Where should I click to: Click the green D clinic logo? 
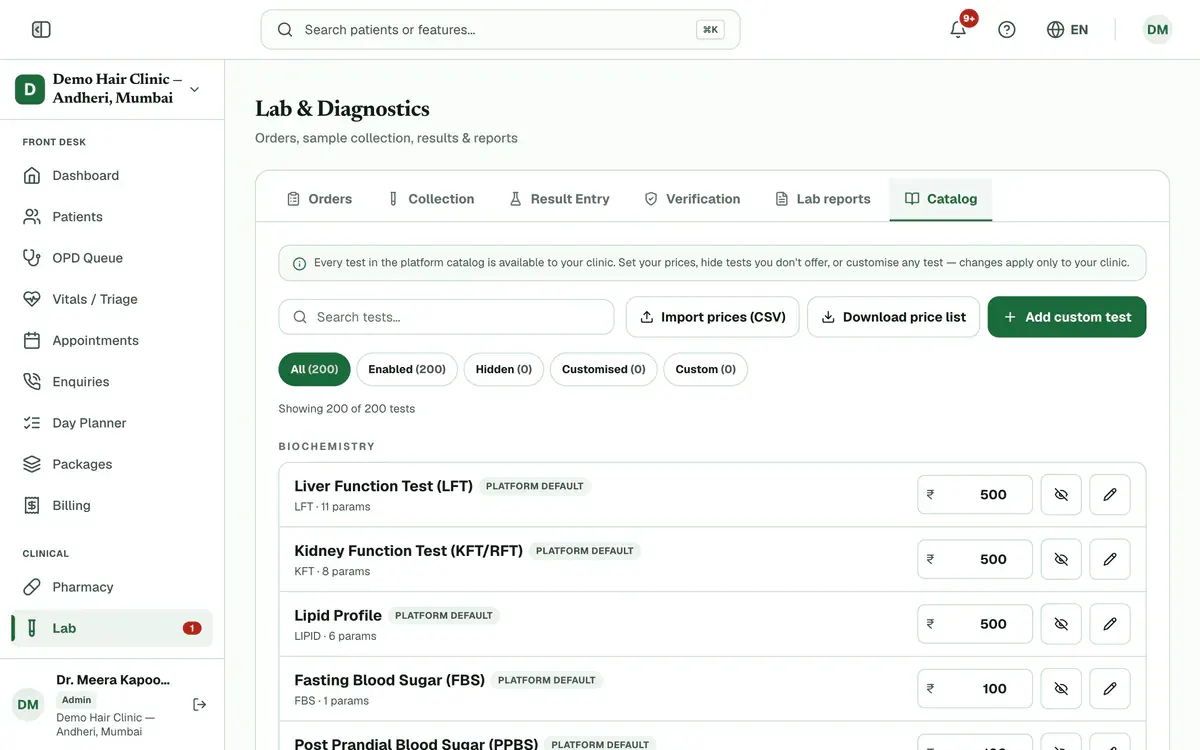30,89
